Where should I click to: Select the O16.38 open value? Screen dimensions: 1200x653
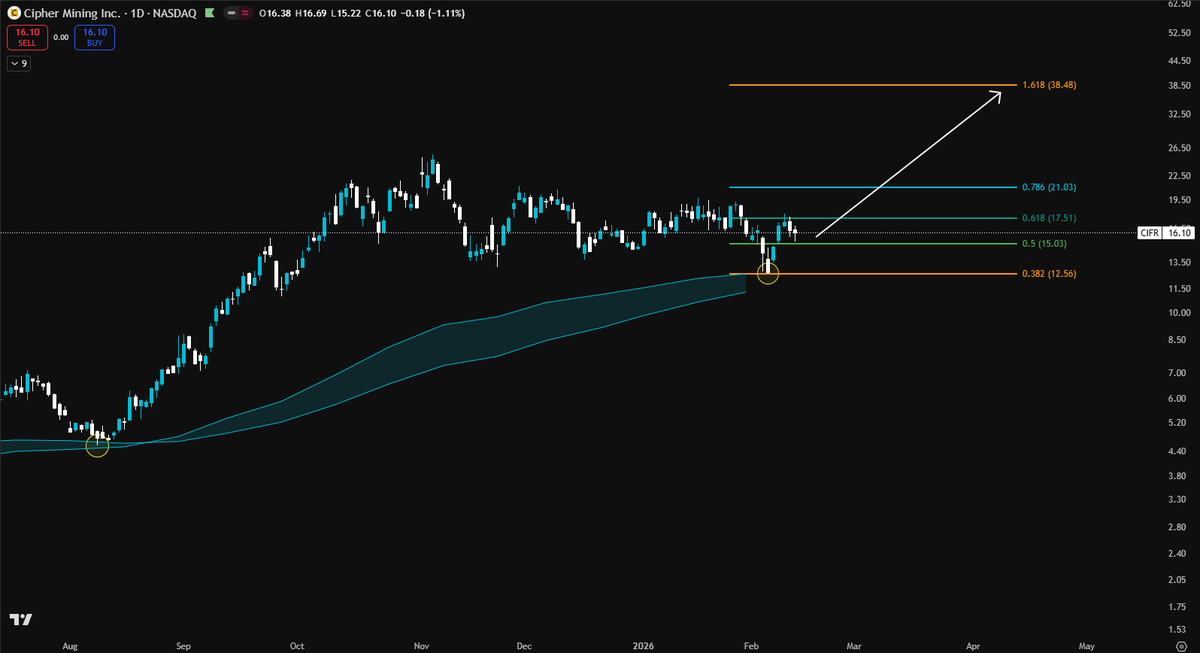(x=277, y=15)
